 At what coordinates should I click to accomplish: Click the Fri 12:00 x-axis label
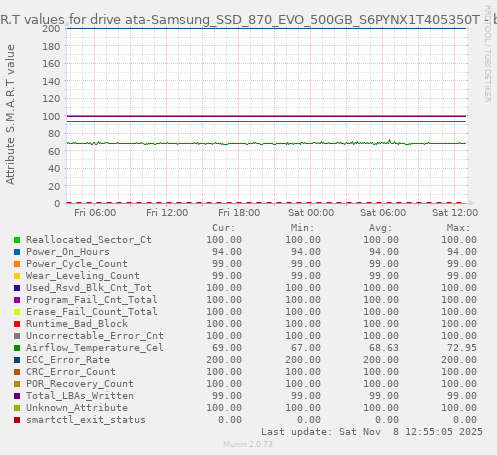pos(167,213)
